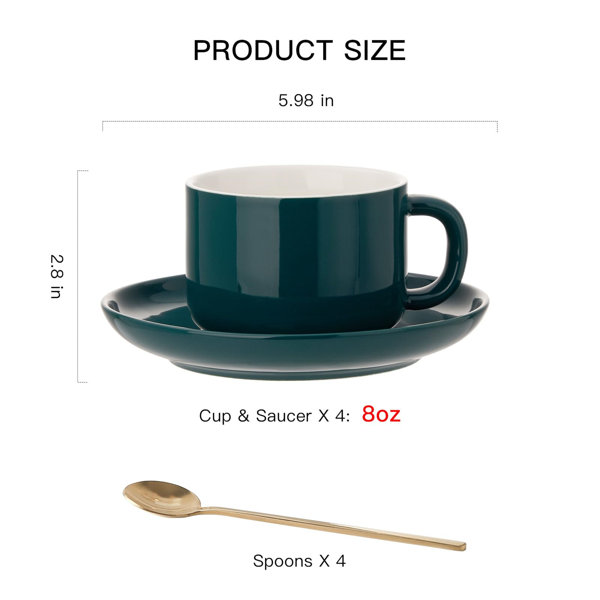Click the red 8oz capacity text
Screen dimensions: 600x600
[381, 414]
